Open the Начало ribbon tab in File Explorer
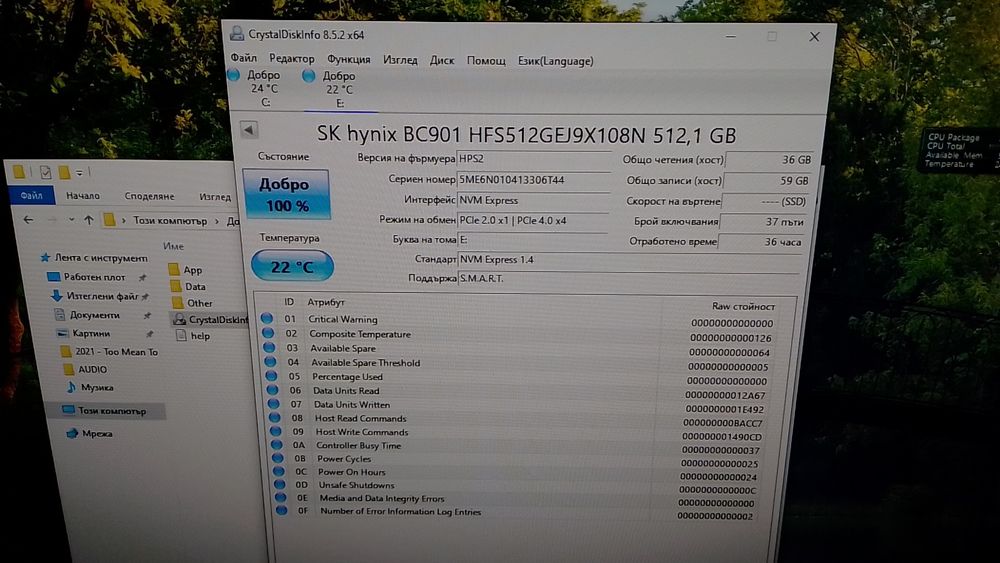 [x=83, y=196]
